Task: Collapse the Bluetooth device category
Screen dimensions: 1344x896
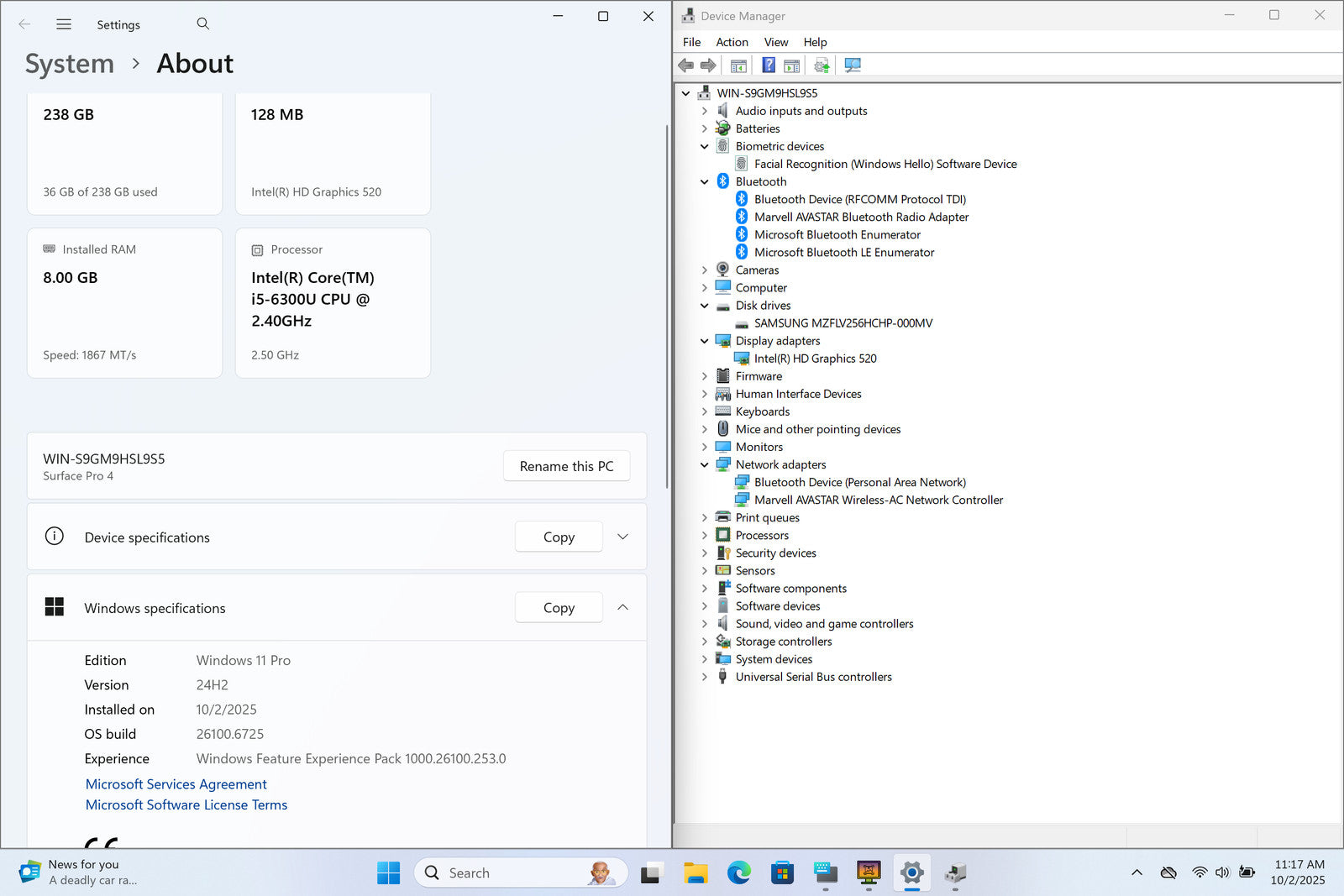Action: (705, 181)
